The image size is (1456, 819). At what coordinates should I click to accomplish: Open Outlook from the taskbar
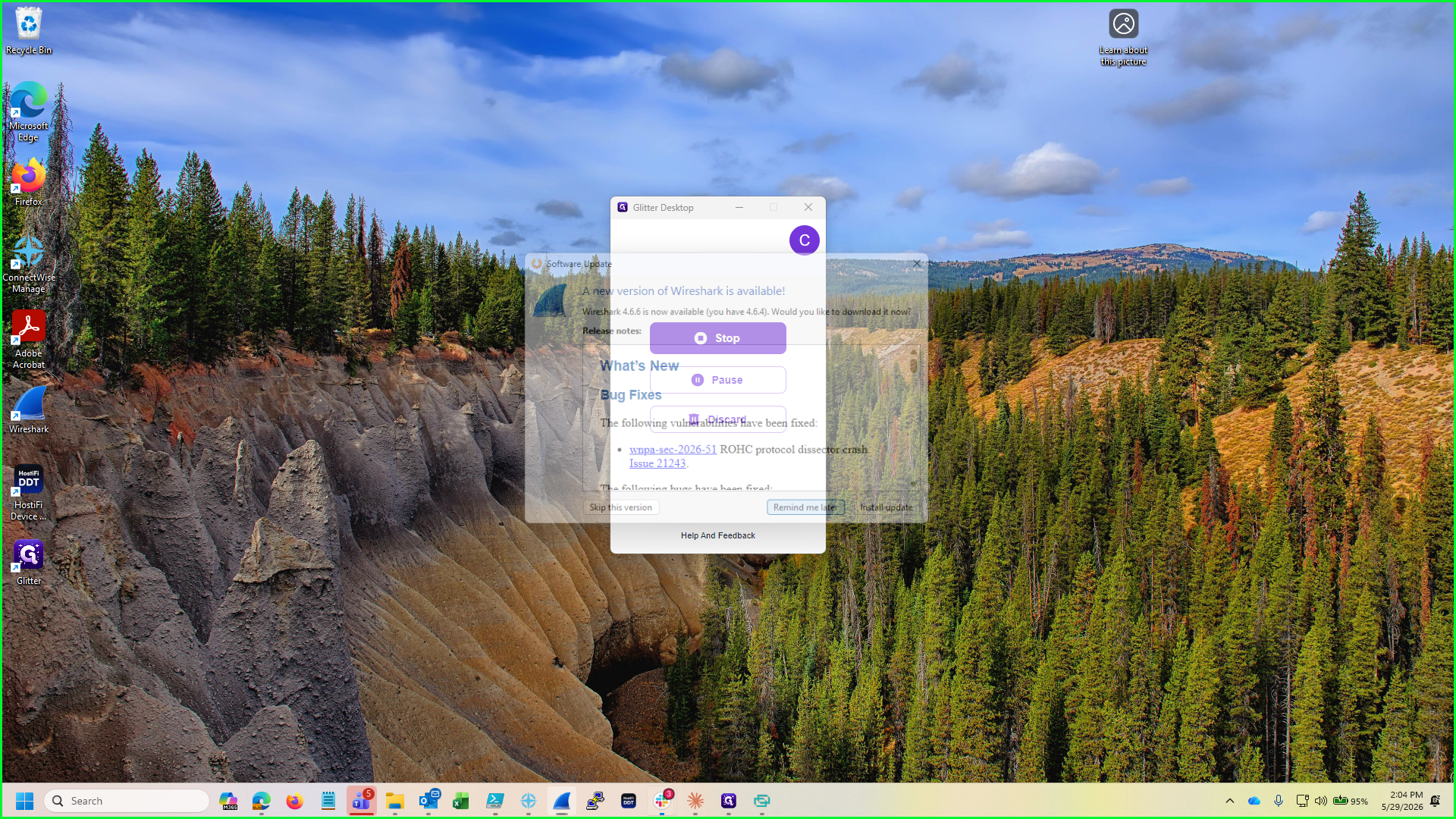coord(428,801)
